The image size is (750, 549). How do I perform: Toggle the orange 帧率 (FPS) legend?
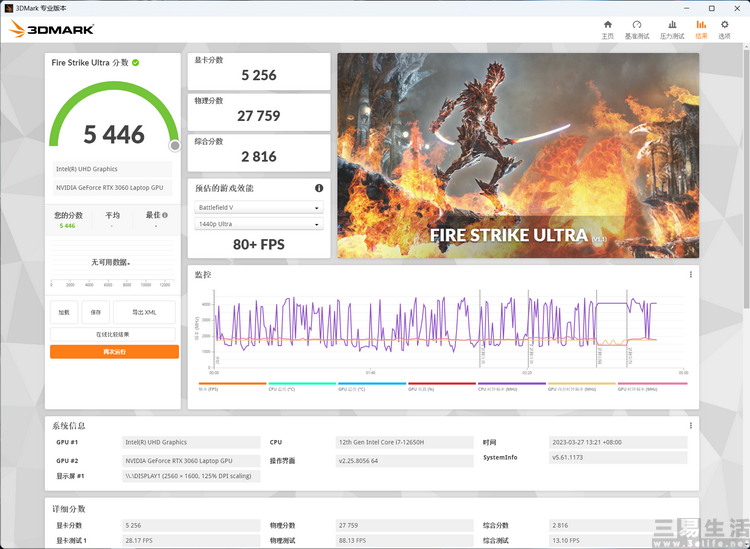tap(232, 386)
